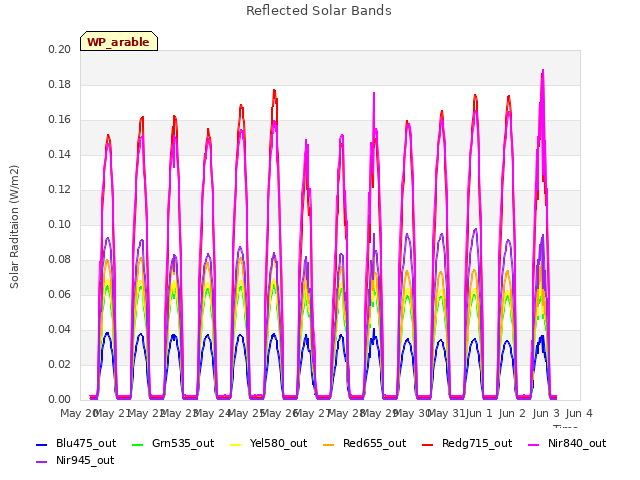Image resolution: width=640 pixels, height=480 pixels.
Task: Click the 0.12 y-axis tick label
Action: (60, 189)
